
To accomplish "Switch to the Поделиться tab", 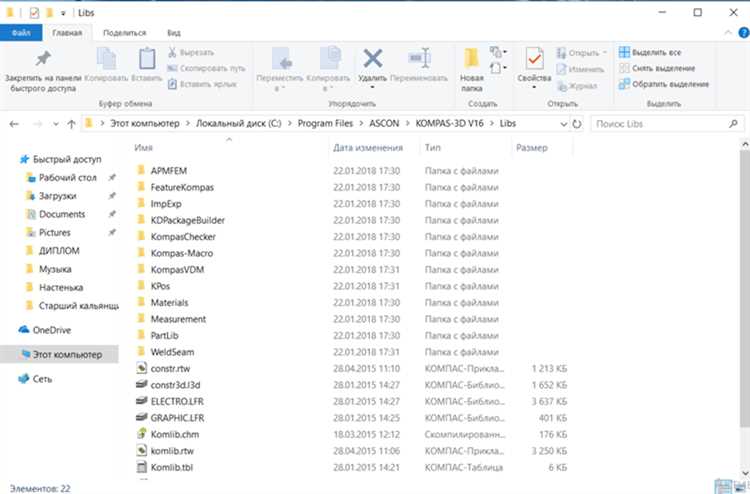I will tap(124, 33).
